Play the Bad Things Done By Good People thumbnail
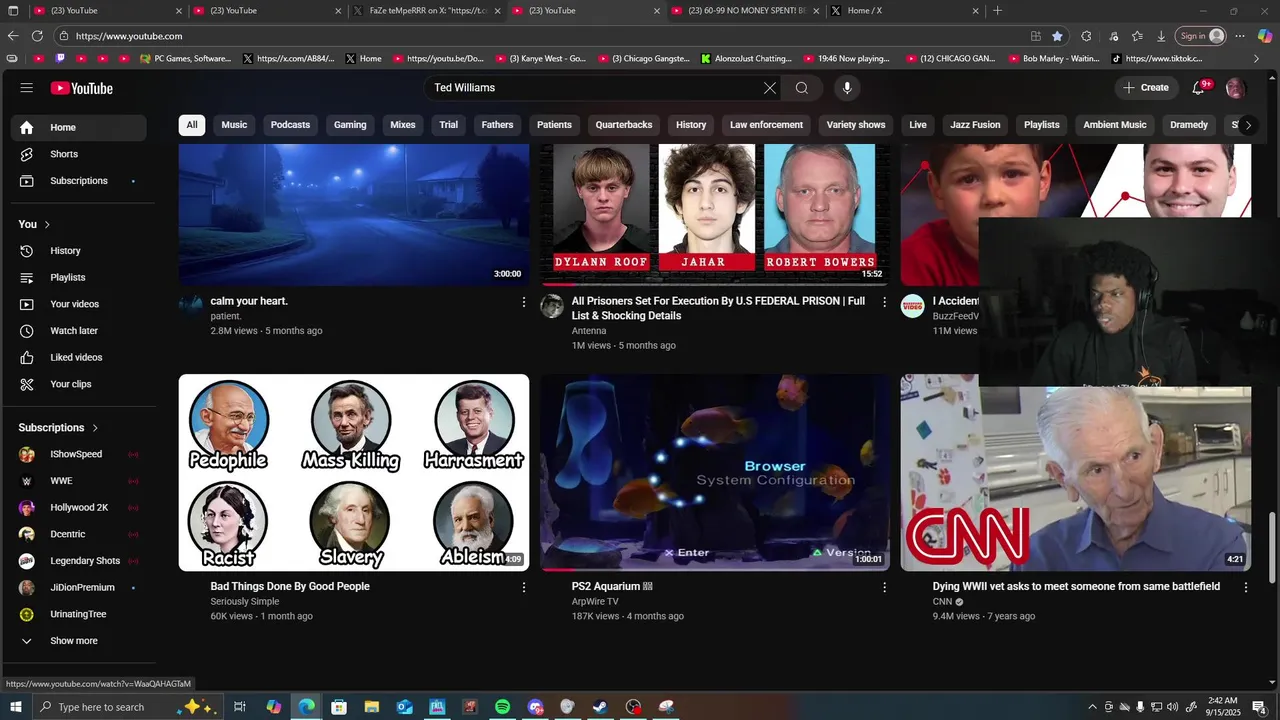This screenshot has width=1280, height=720. point(354,472)
